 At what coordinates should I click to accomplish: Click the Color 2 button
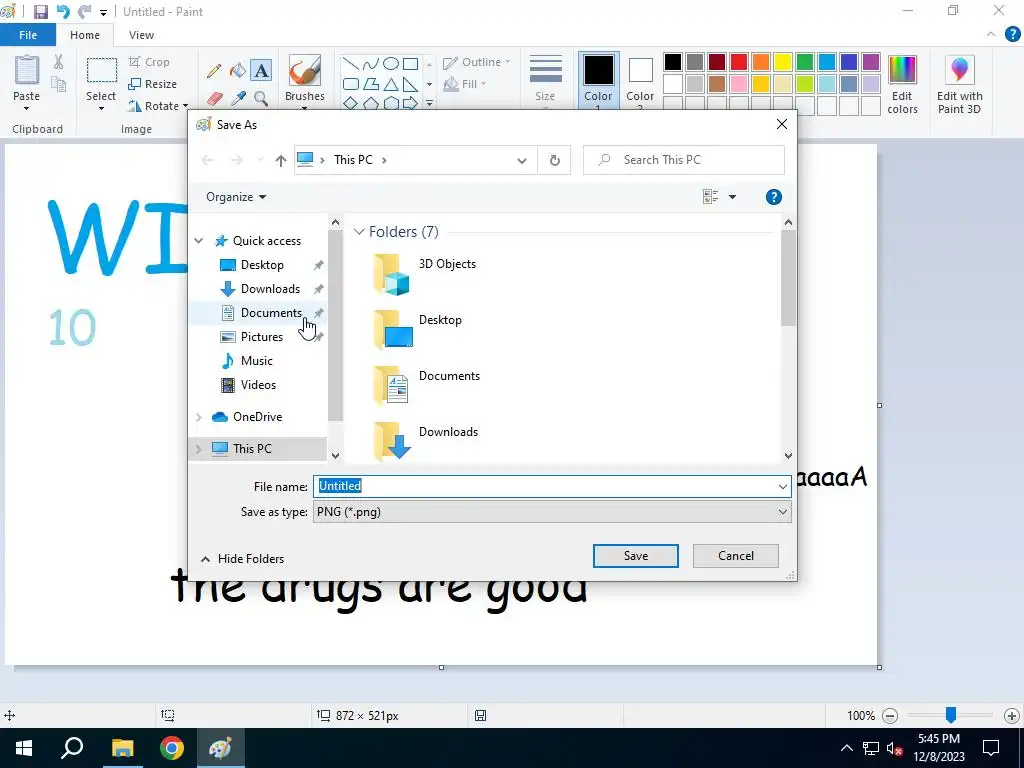click(x=640, y=79)
